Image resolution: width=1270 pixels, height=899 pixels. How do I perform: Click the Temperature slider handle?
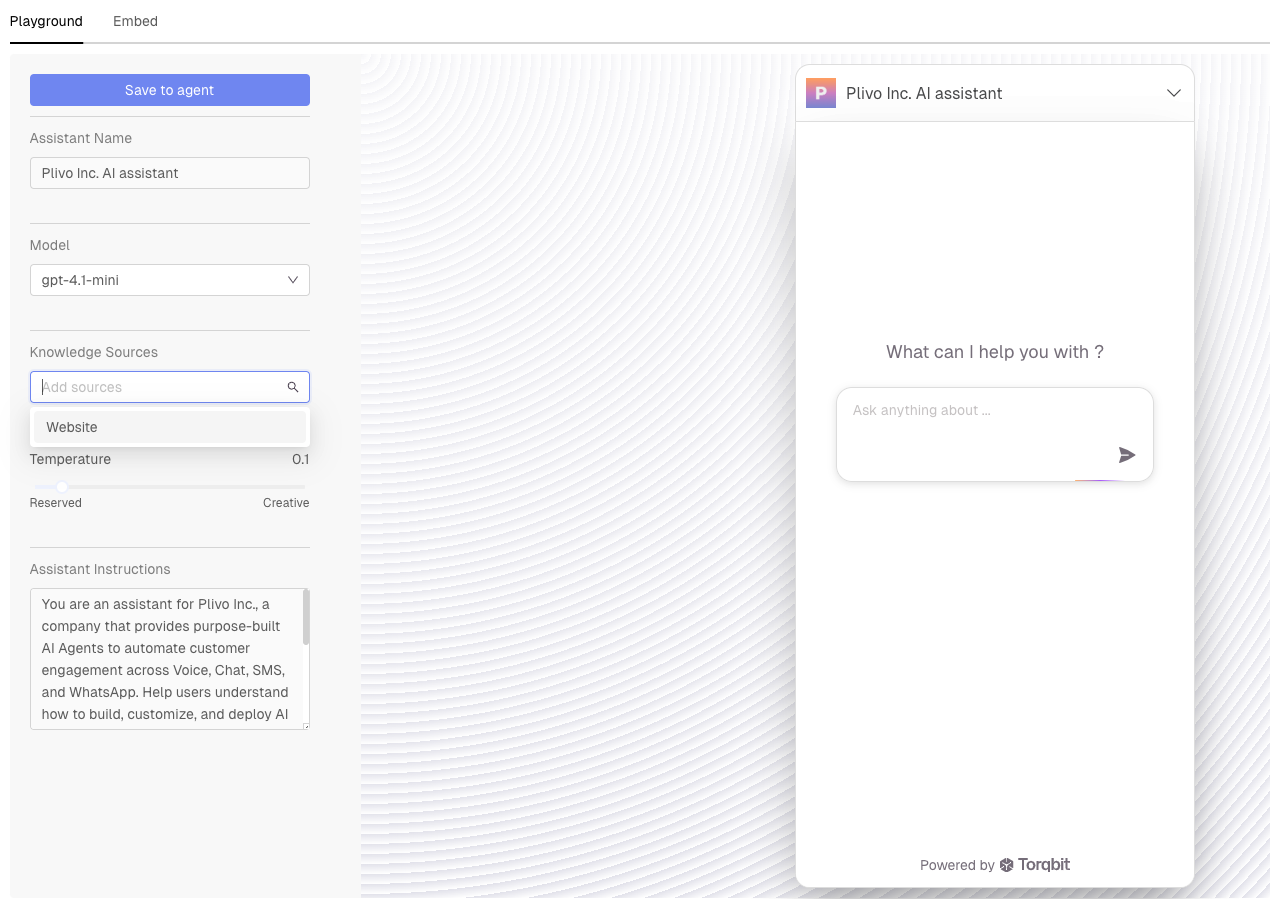[62, 487]
